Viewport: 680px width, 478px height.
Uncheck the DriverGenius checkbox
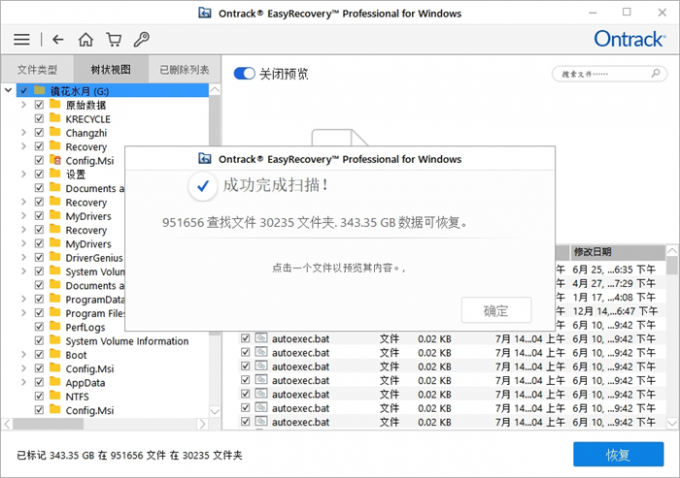coord(39,257)
